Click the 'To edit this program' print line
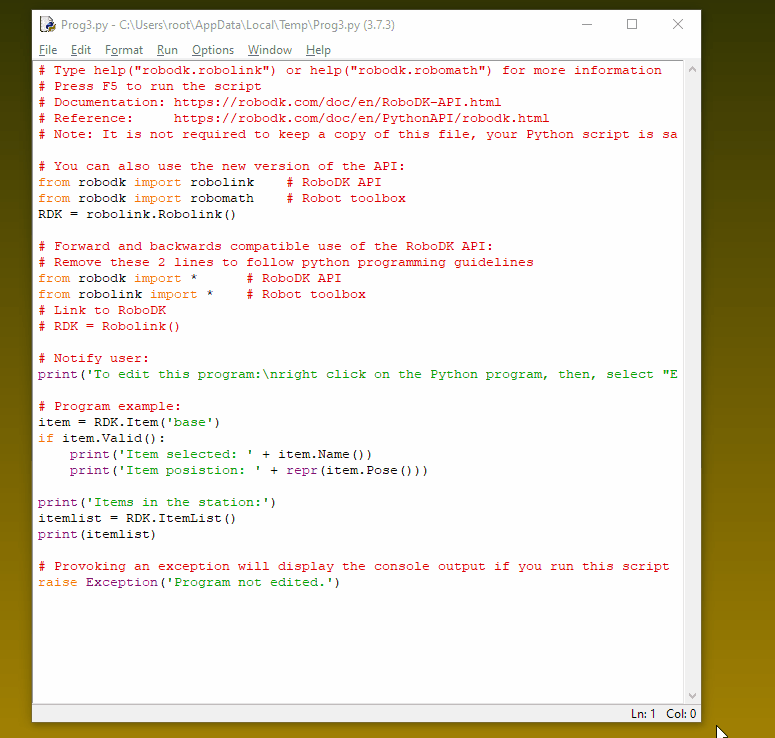Image resolution: width=775 pixels, height=738 pixels. pos(357,375)
